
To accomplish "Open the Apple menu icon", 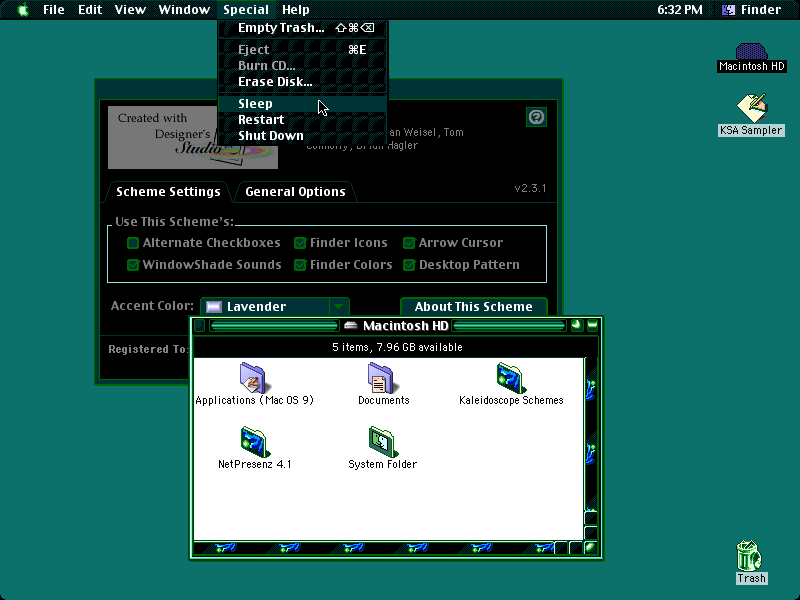I will pos(23,10).
